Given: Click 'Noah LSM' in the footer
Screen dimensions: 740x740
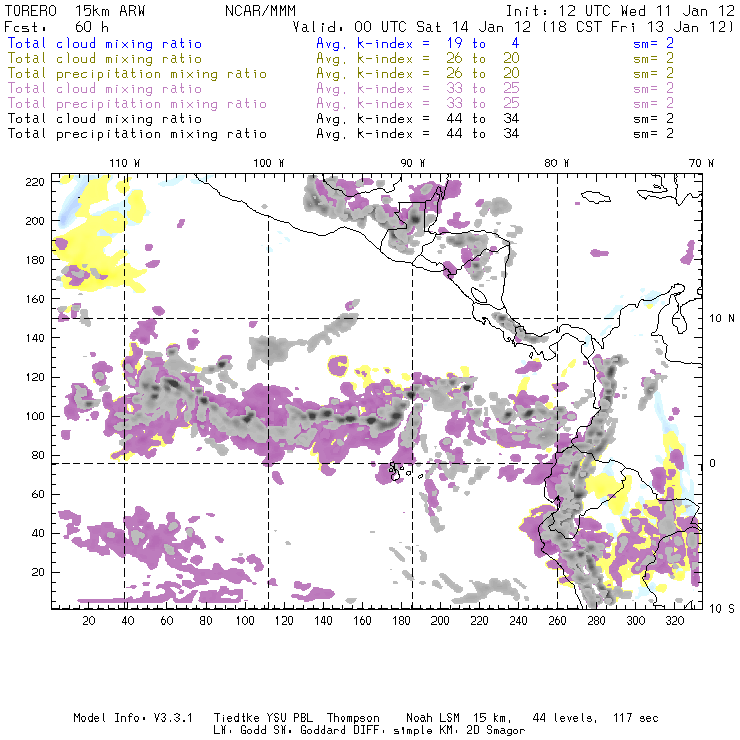Looking at the screenshot, I should [432, 718].
